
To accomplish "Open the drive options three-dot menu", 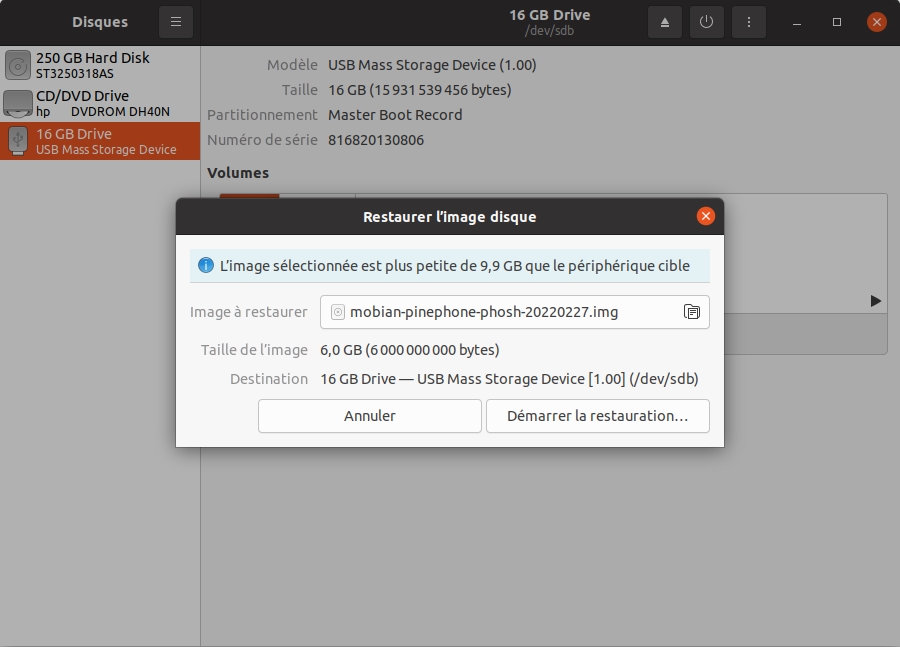I will point(748,22).
